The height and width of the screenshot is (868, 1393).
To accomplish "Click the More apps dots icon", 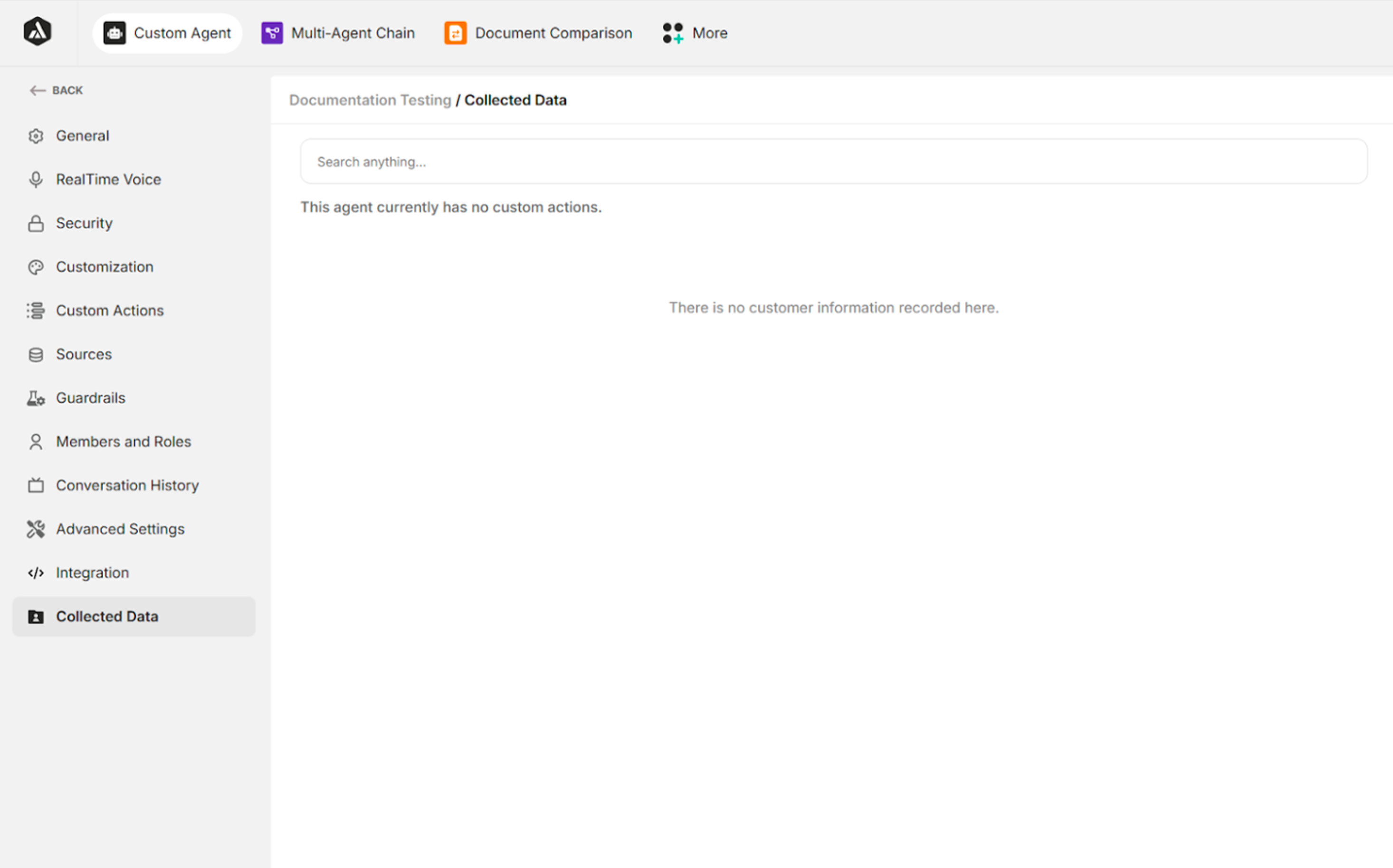I will click(x=673, y=33).
